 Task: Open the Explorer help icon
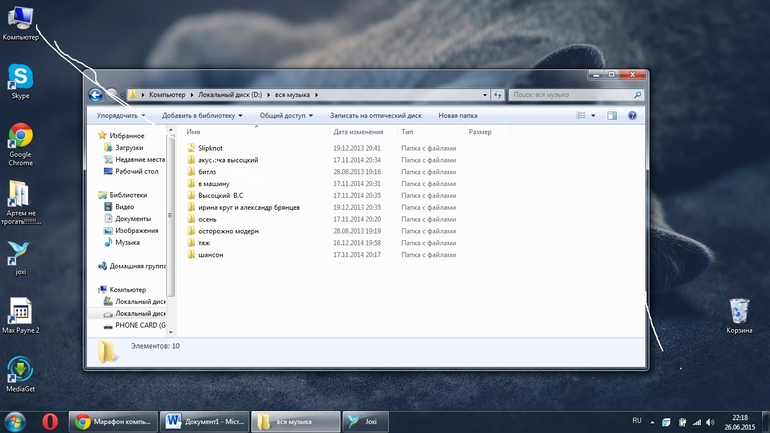(632, 116)
